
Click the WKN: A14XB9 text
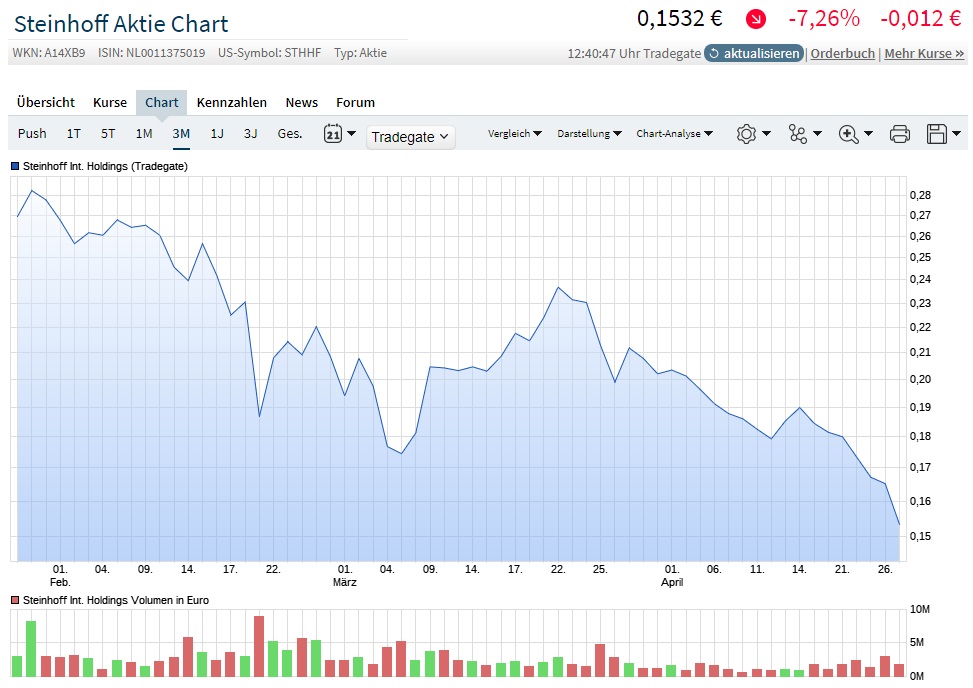[49, 53]
